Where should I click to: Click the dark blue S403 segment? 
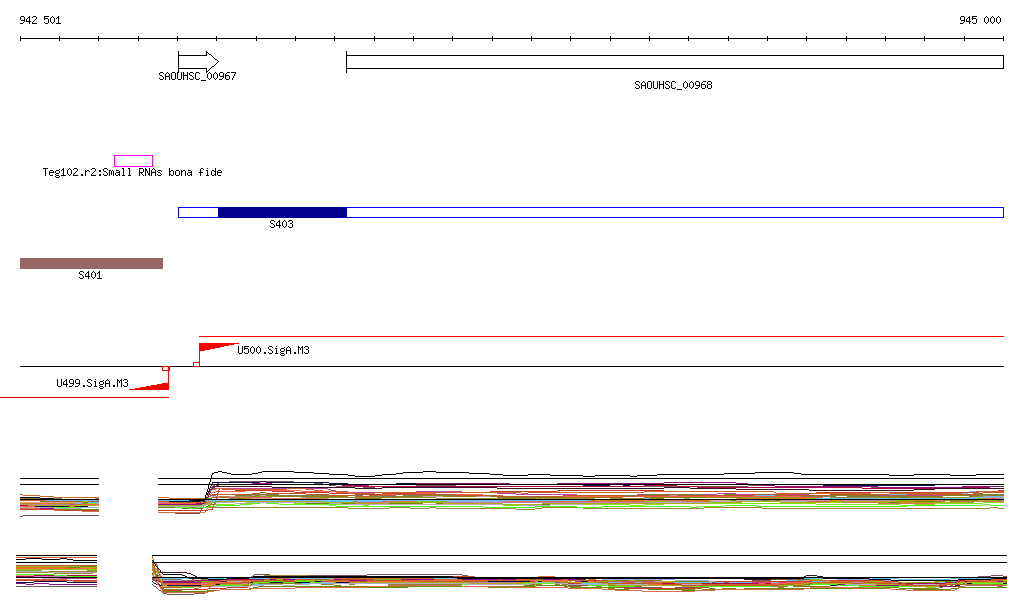click(x=282, y=212)
